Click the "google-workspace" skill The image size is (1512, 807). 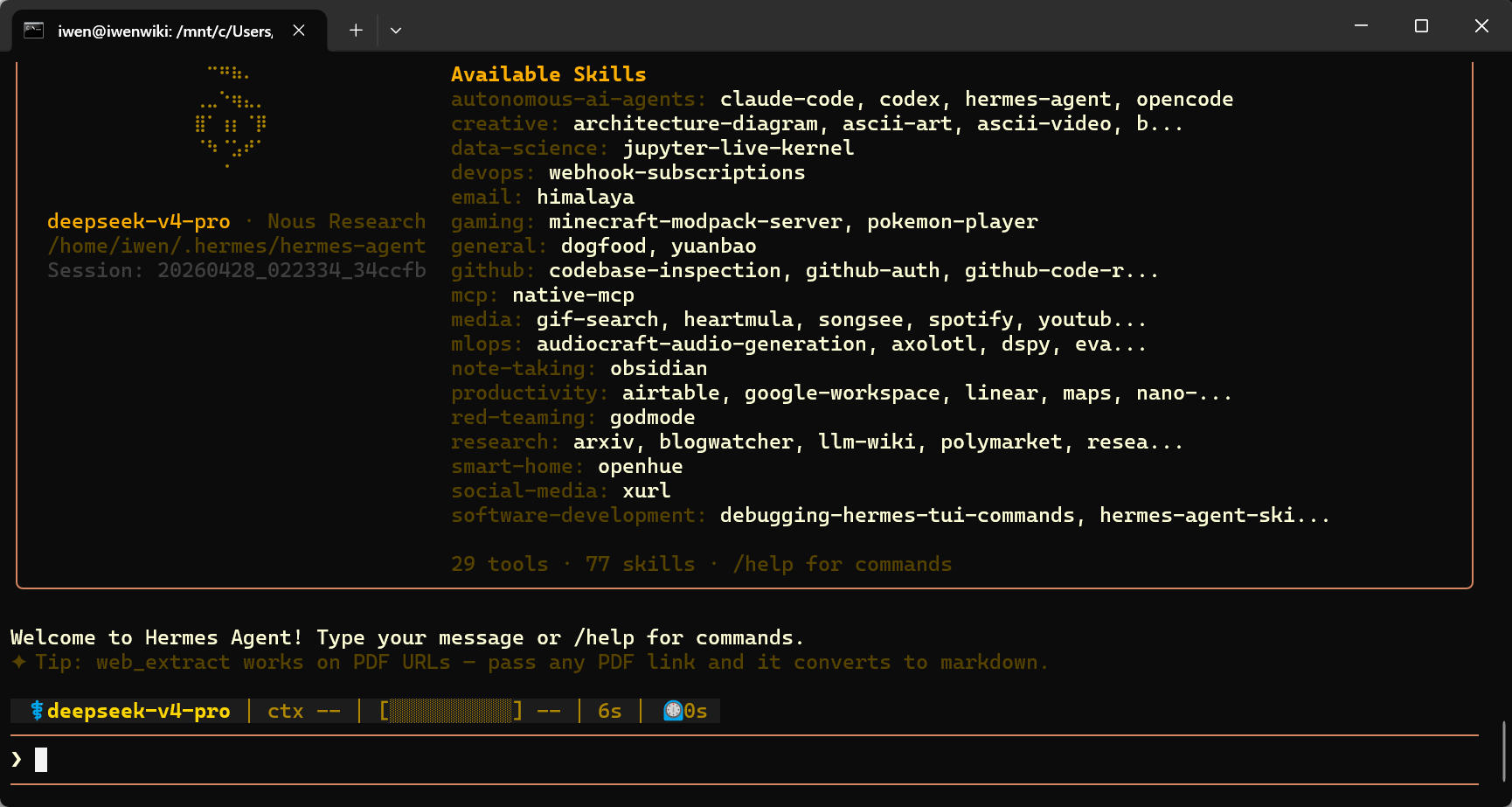click(x=843, y=393)
